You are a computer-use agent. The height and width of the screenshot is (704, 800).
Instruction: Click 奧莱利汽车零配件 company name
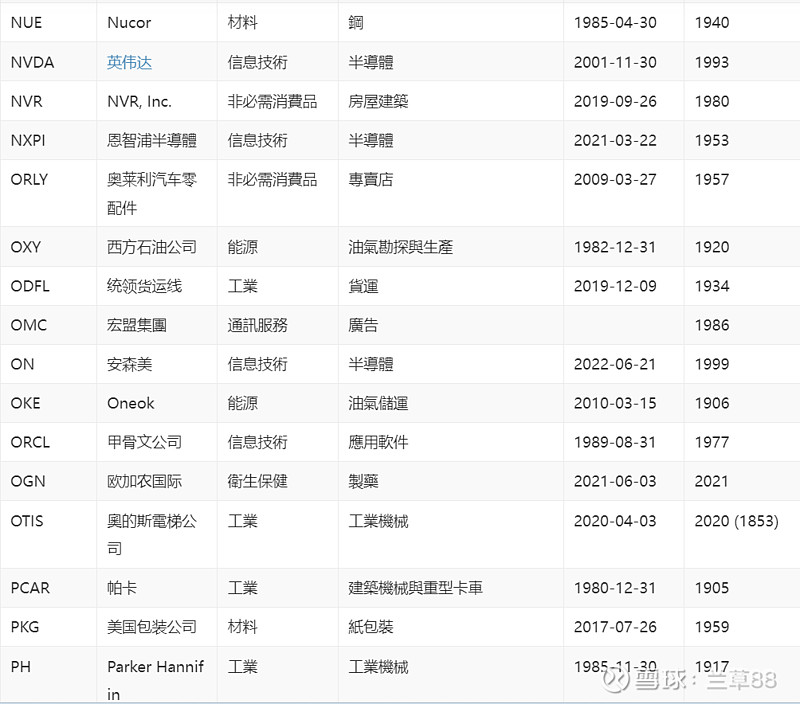152,194
